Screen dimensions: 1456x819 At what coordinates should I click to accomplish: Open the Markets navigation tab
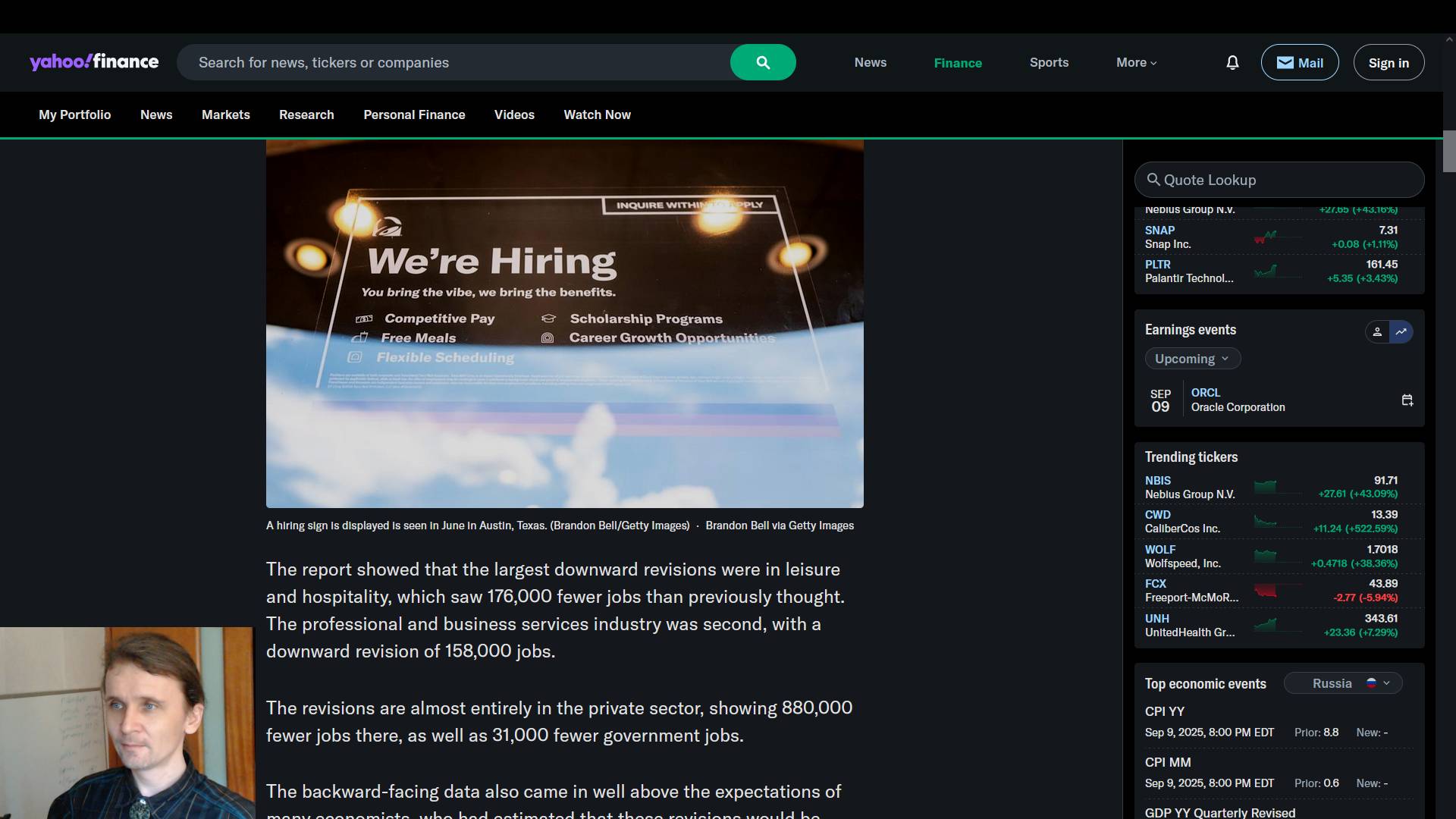point(225,115)
